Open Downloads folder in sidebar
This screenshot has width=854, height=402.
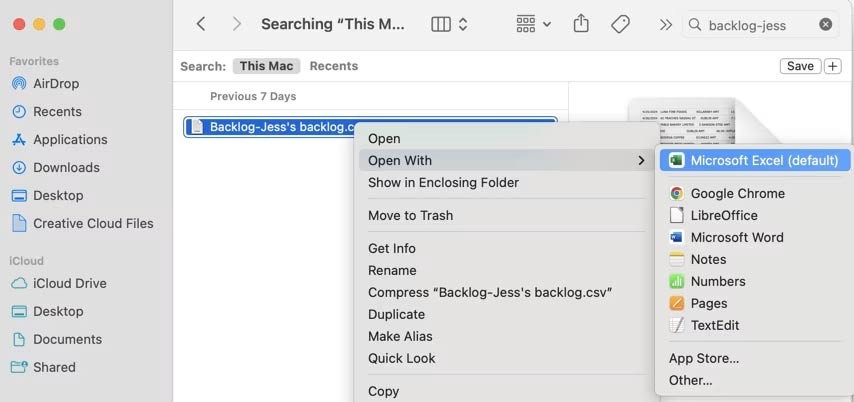coord(66,167)
